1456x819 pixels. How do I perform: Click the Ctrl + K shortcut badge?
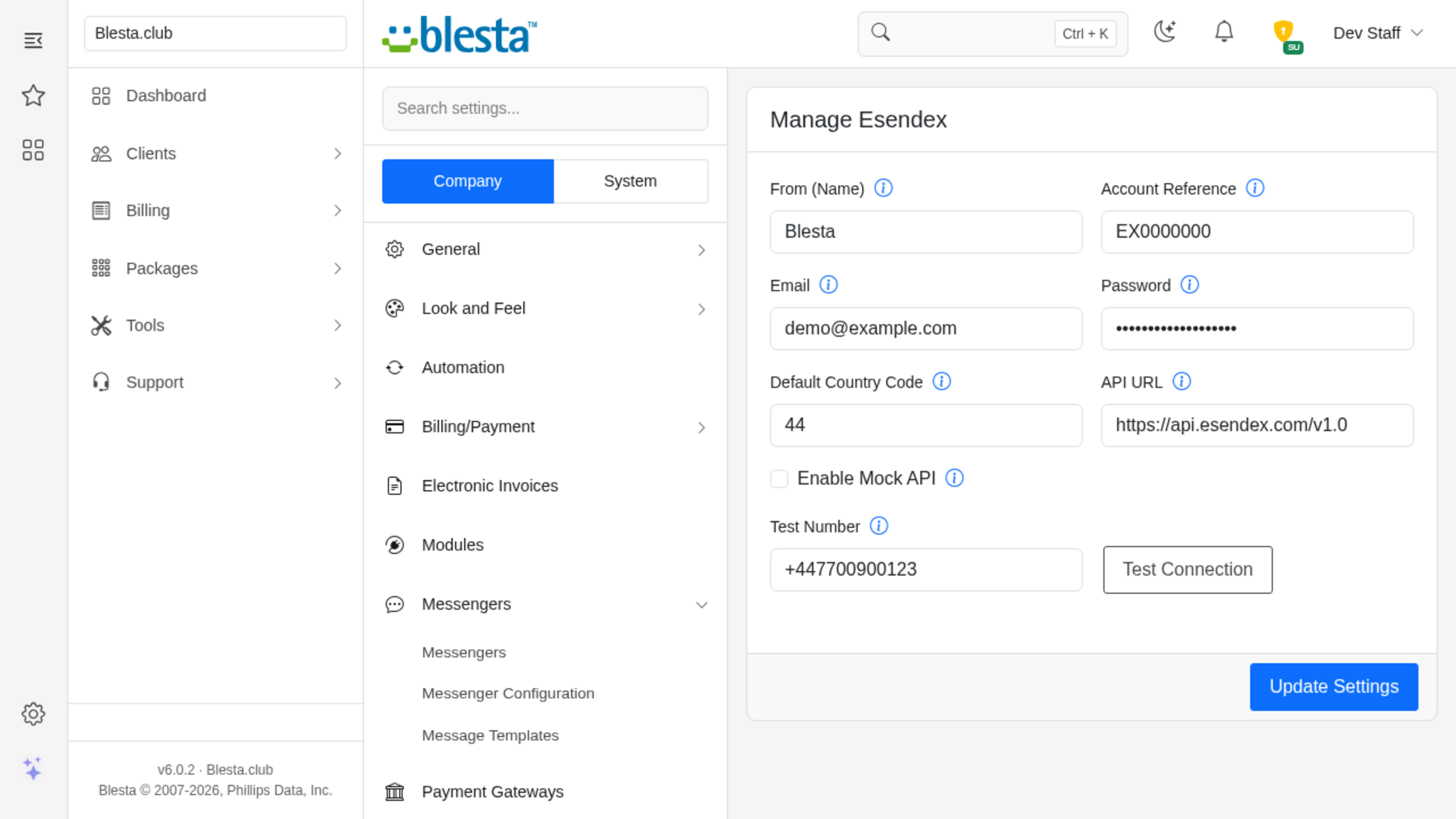pos(1085,33)
